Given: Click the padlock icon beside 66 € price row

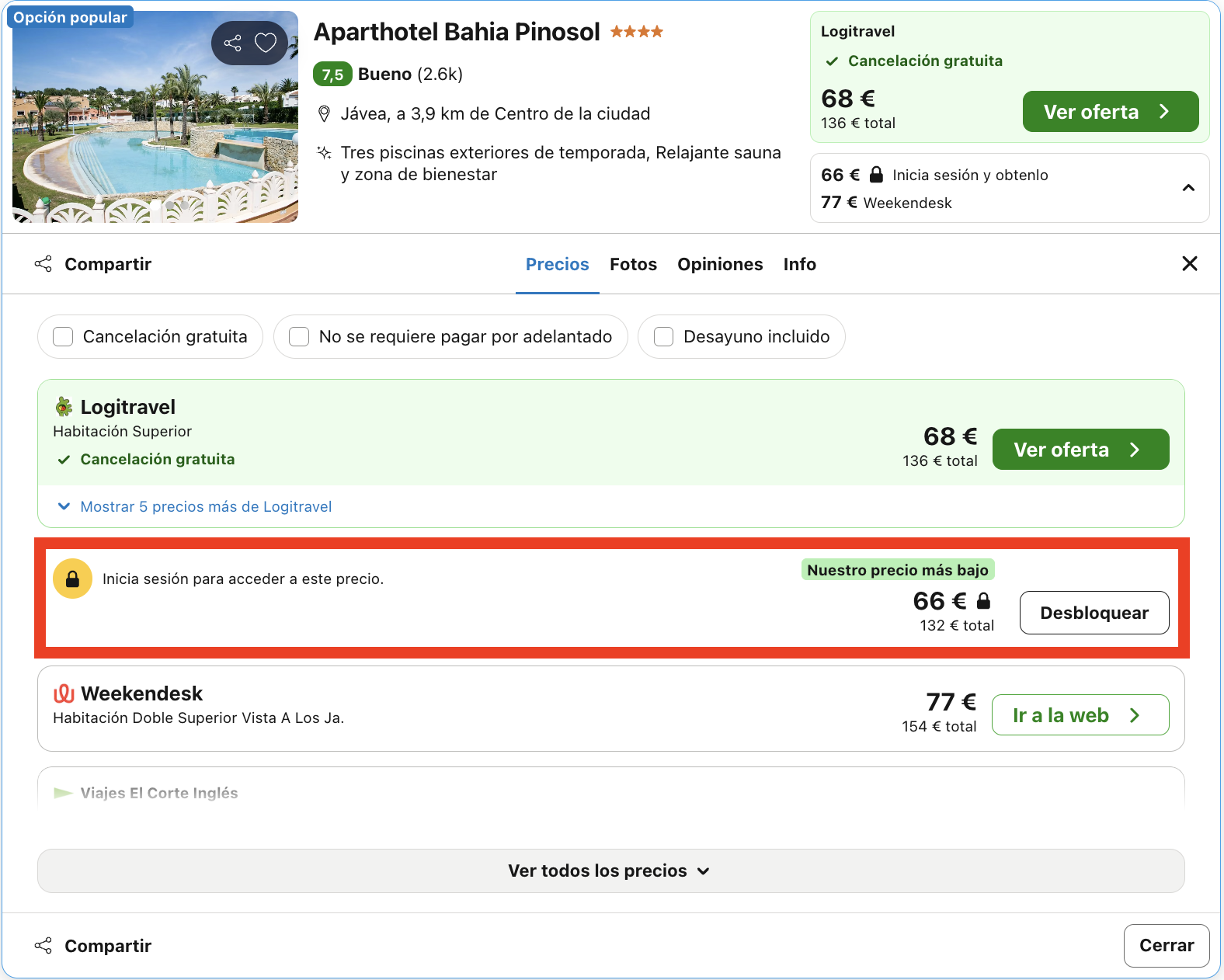Looking at the screenshot, I should (x=983, y=600).
